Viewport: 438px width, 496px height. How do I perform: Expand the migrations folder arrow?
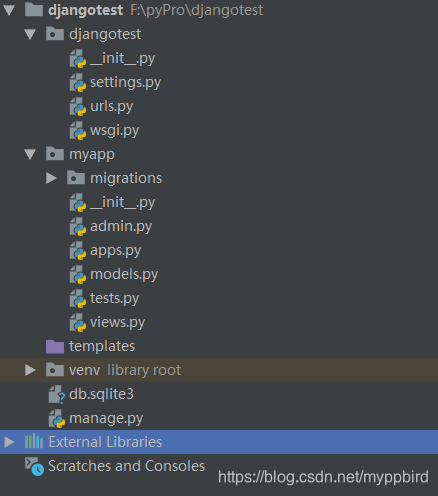(51, 178)
